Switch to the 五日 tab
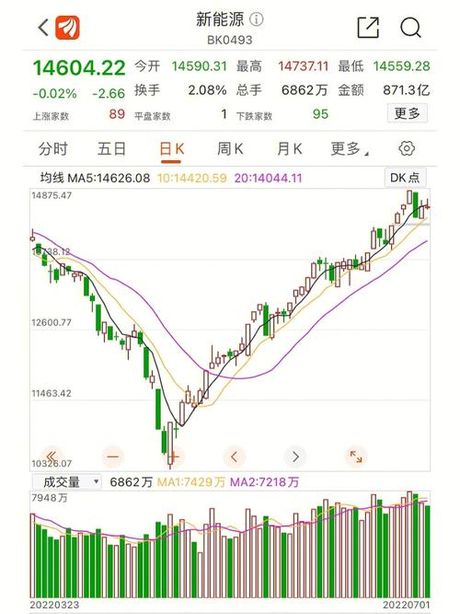 pyautogui.click(x=112, y=149)
